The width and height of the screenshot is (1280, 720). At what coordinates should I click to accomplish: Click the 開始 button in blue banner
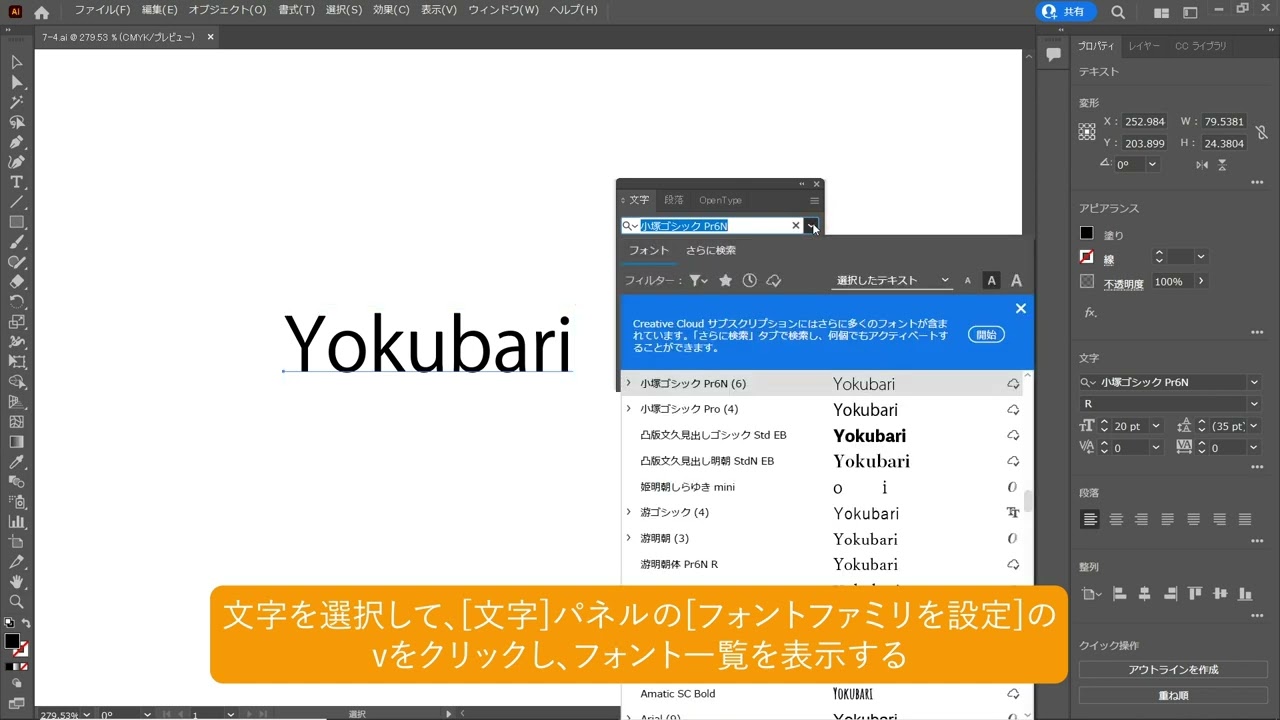point(986,335)
